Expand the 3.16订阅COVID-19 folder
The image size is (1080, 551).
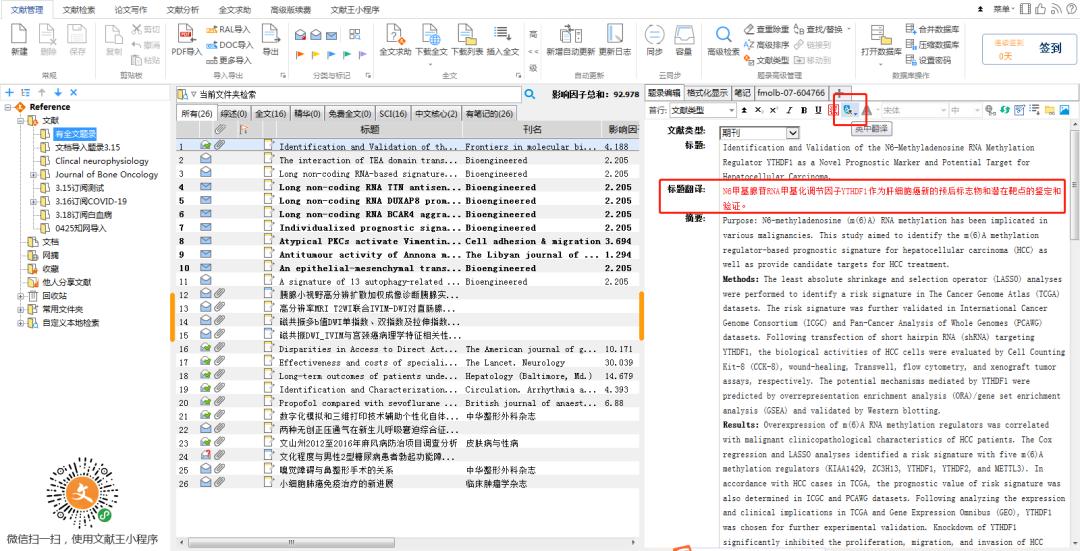pyautogui.click(x=33, y=200)
